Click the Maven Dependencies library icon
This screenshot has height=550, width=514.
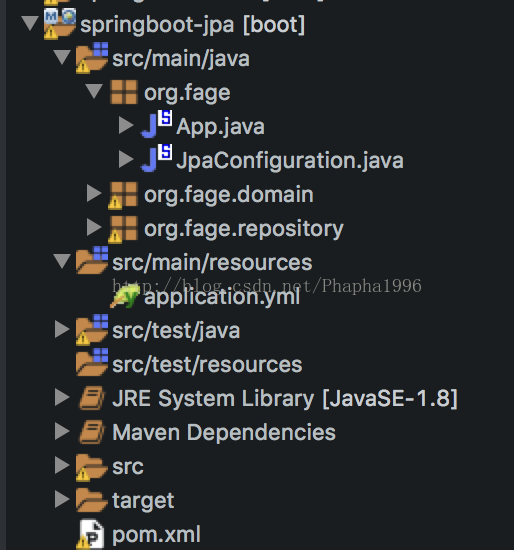[92, 432]
